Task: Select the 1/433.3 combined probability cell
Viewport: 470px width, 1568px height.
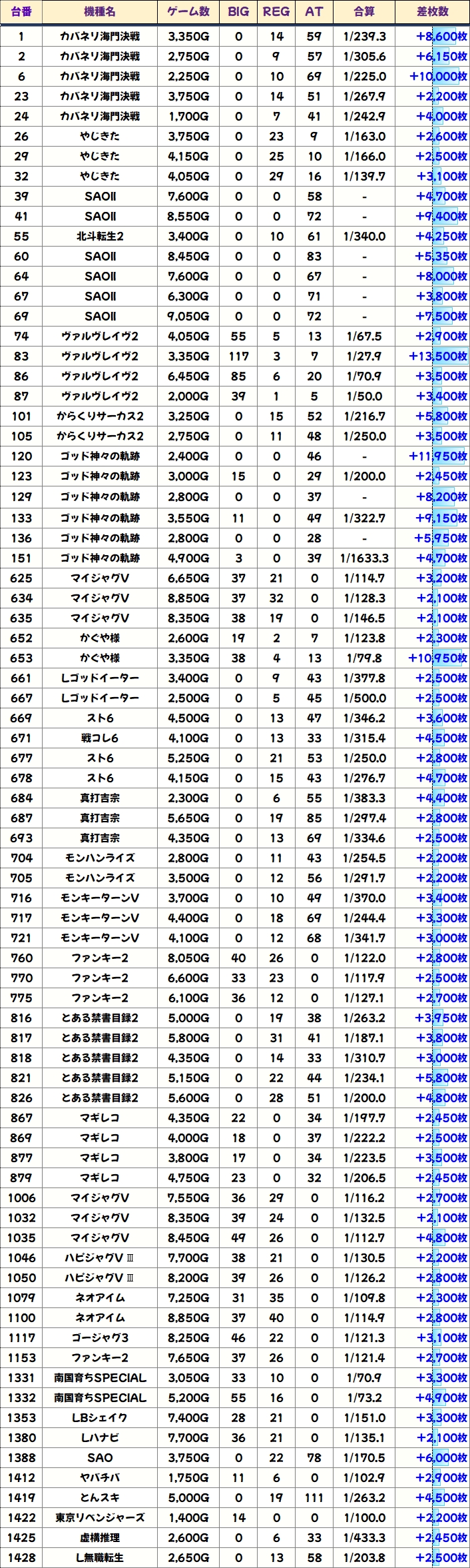Action: pyautogui.click(x=364, y=1537)
